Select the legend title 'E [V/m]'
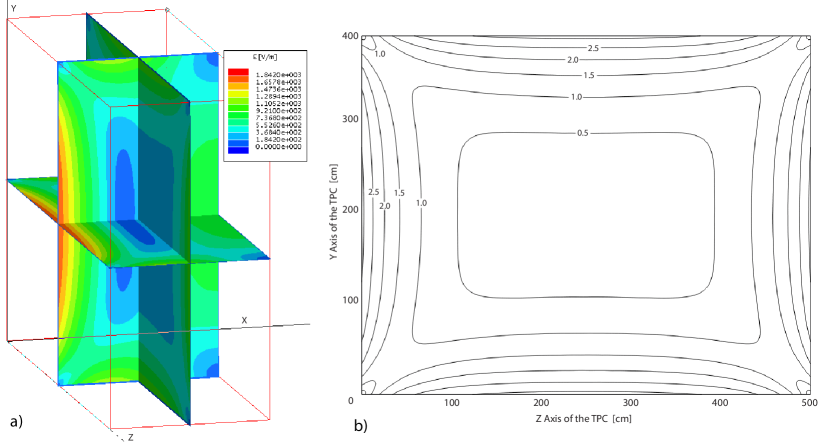 (265, 57)
